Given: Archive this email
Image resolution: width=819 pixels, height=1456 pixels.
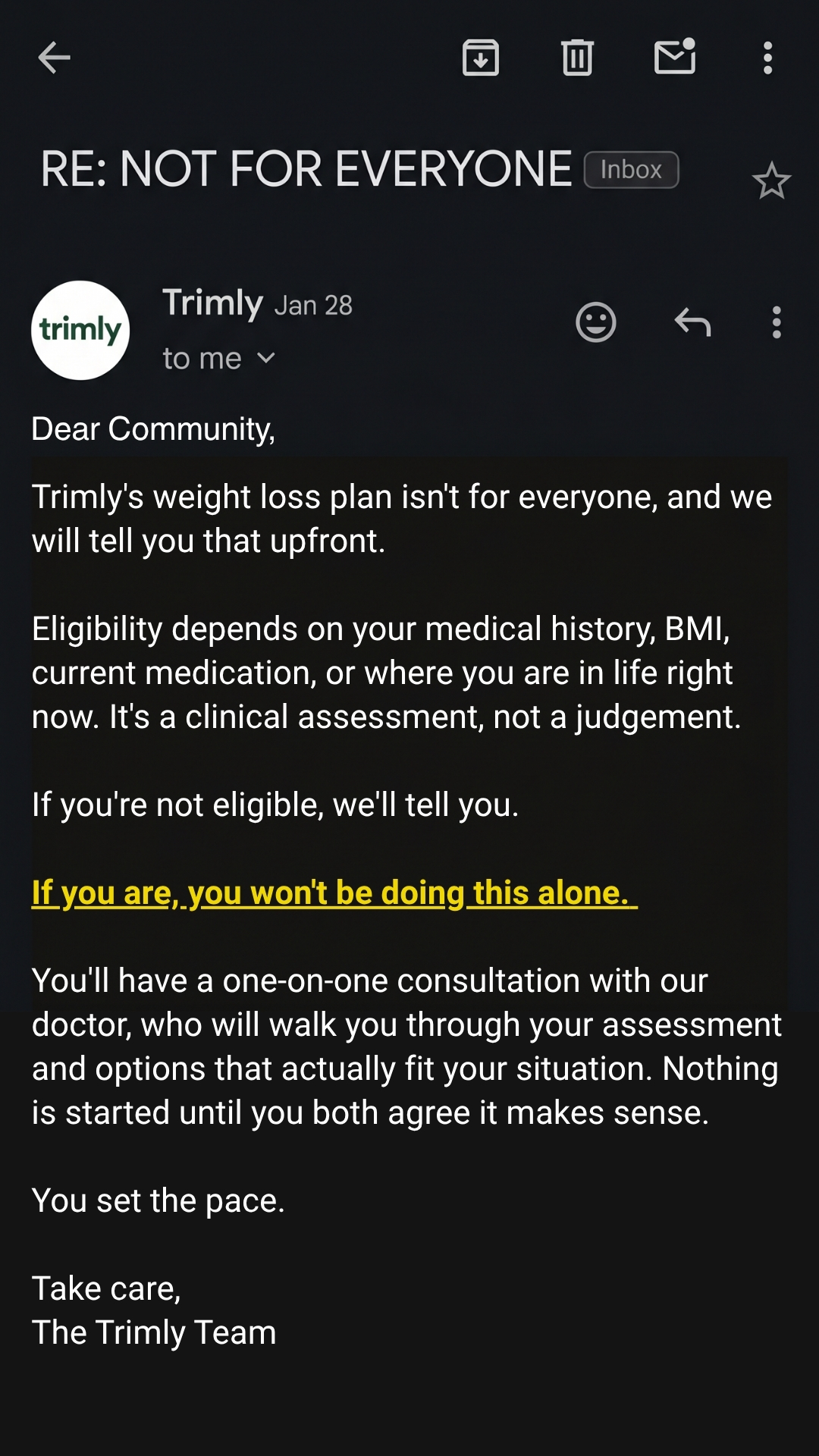Looking at the screenshot, I should click(x=481, y=58).
